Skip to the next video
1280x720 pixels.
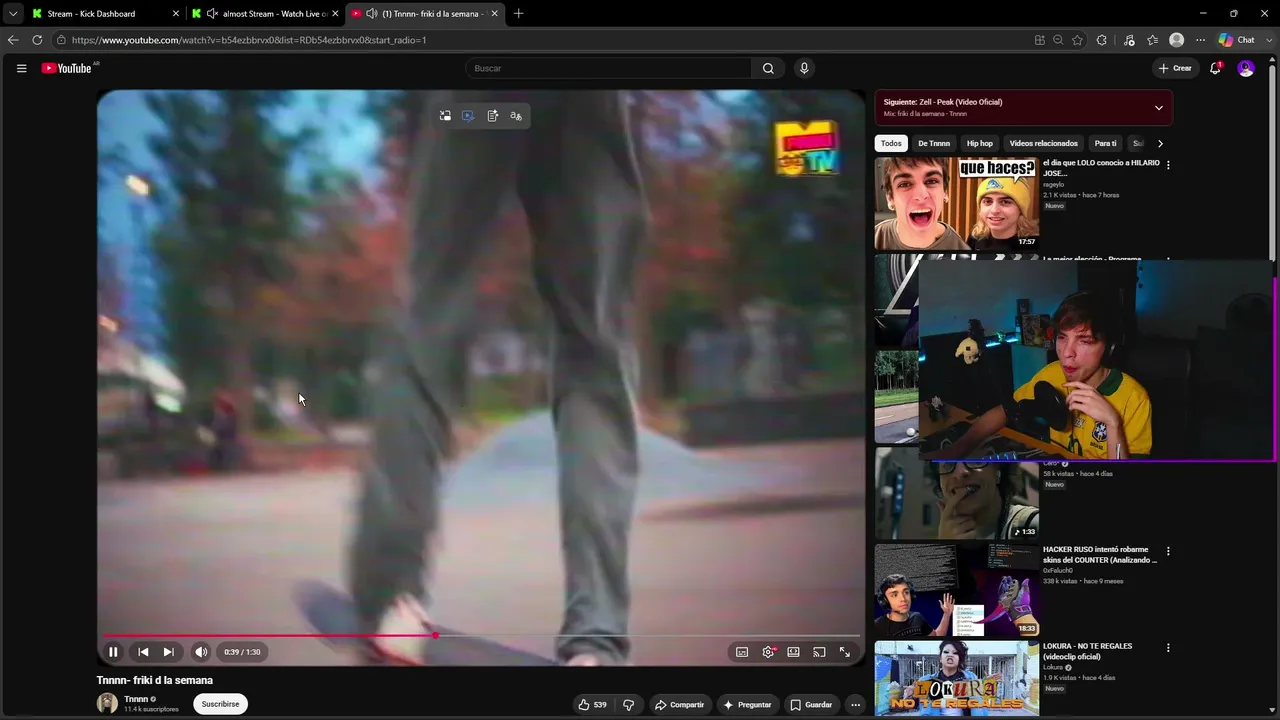coord(168,652)
